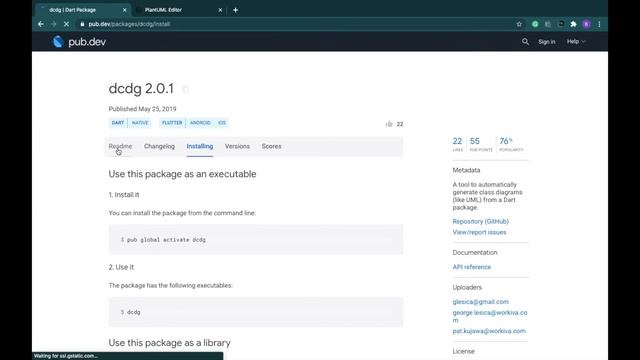Click the site lock icon in address bar
This screenshot has height=360, width=640.
(x=82, y=24)
